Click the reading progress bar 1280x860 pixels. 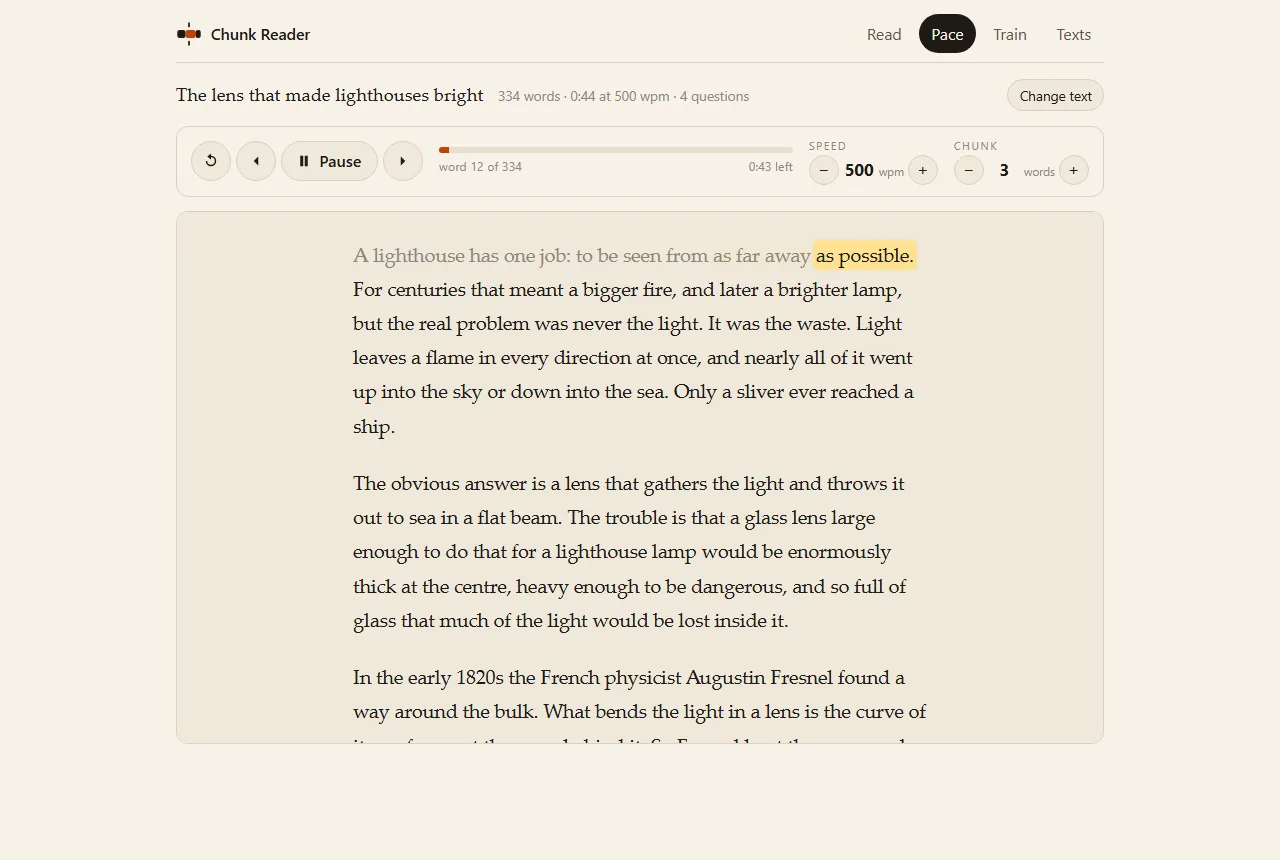tap(616, 150)
